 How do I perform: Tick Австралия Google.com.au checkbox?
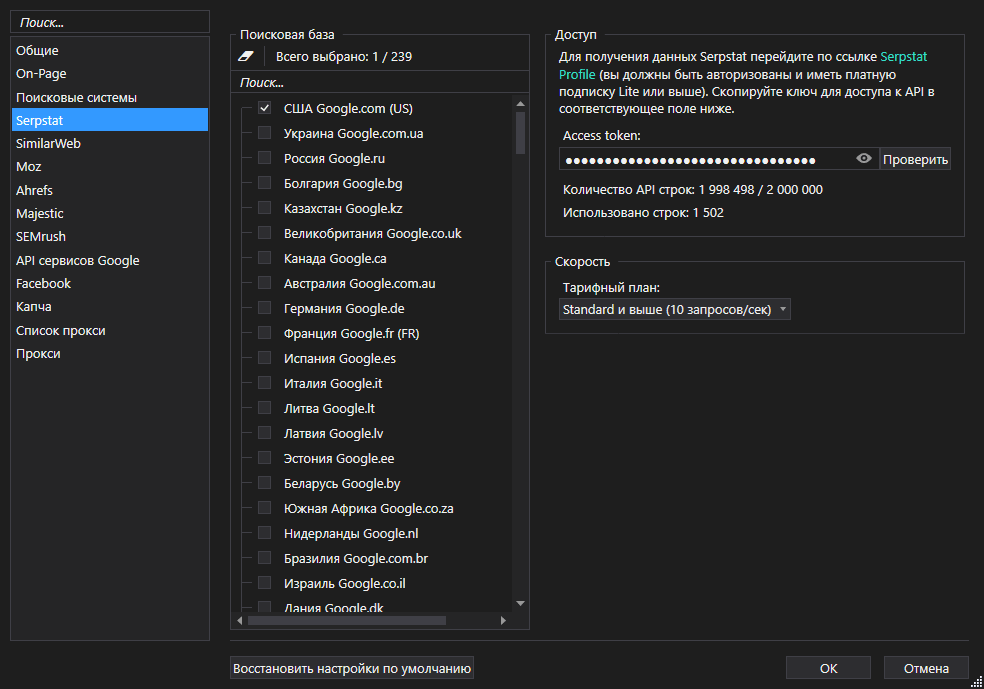pyautogui.click(x=264, y=283)
